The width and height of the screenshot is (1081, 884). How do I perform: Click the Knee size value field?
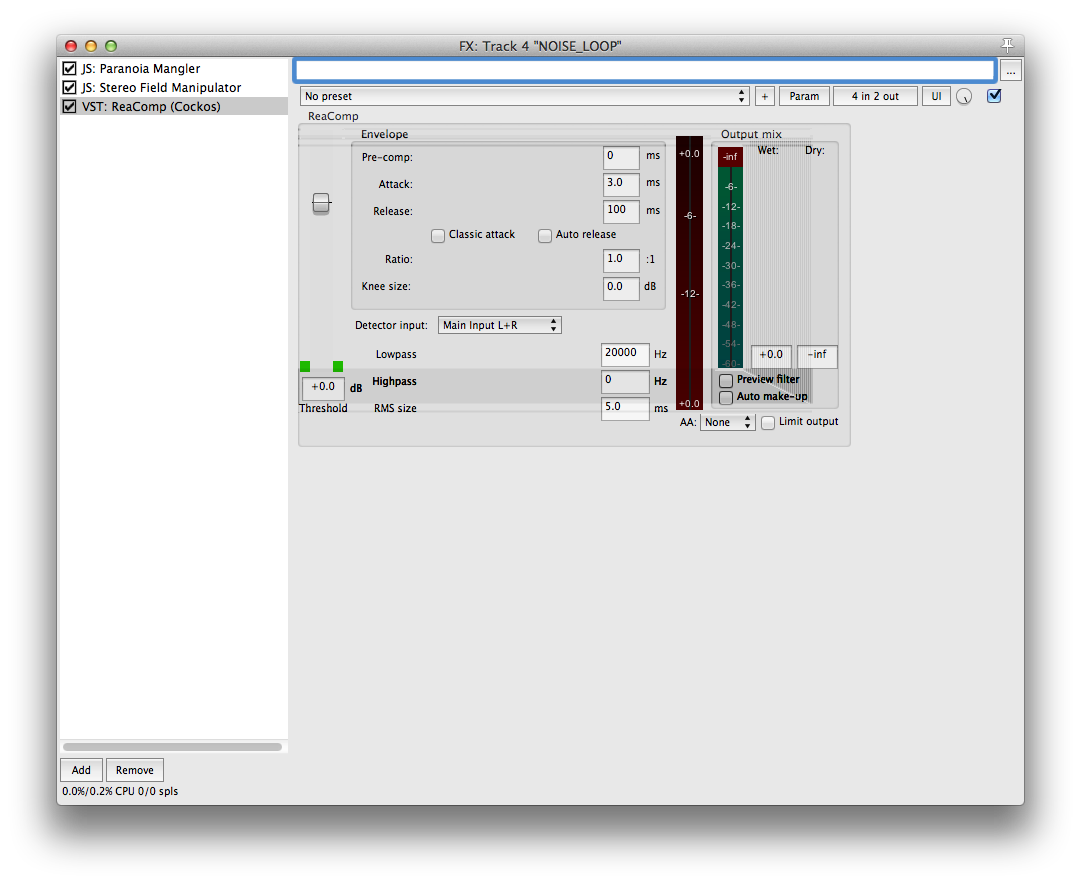tap(621, 288)
